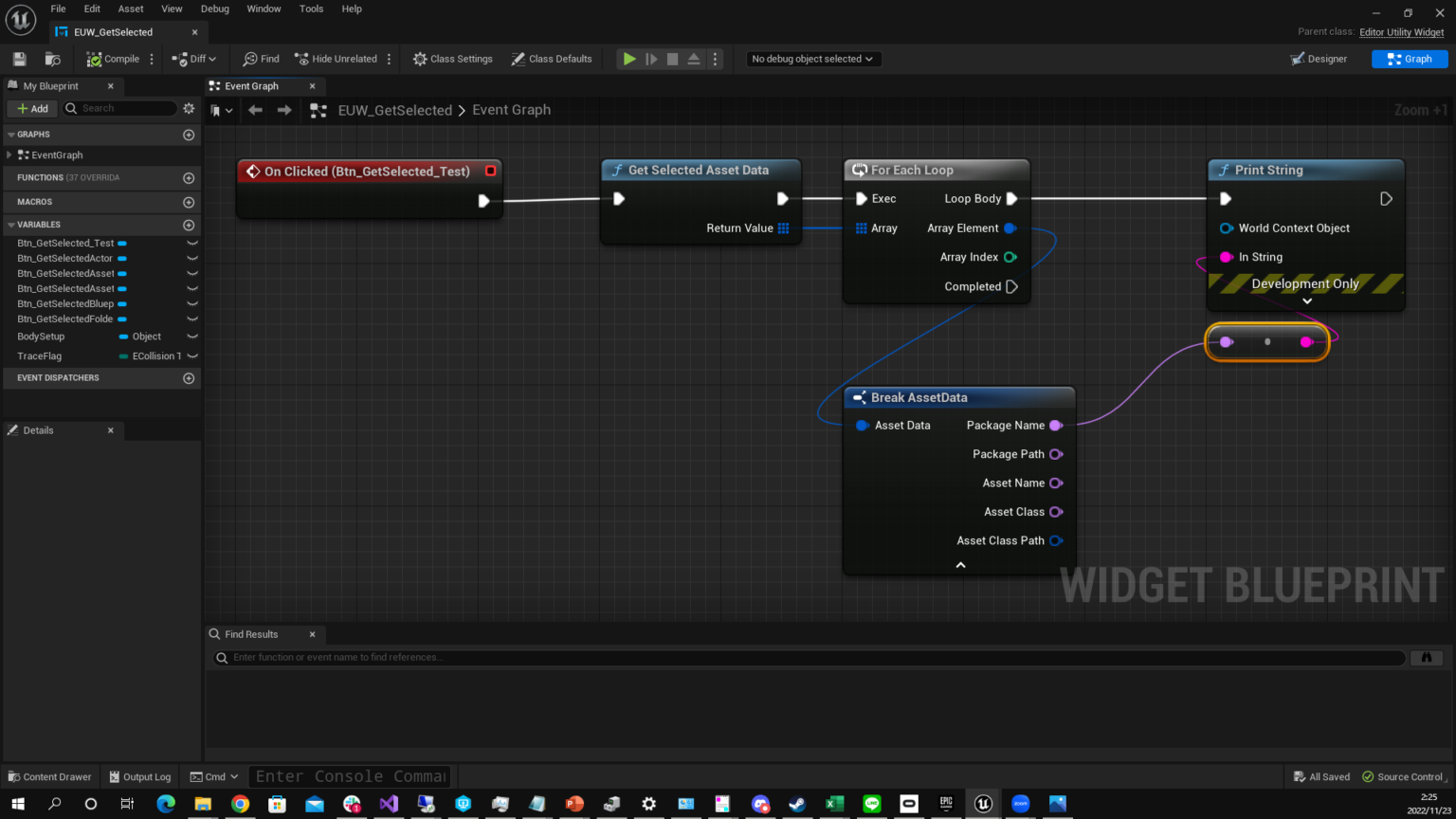The width and height of the screenshot is (1456, 819).
Task: Click Add in the My Blueprint panel
Action: (x=31, y=108)
